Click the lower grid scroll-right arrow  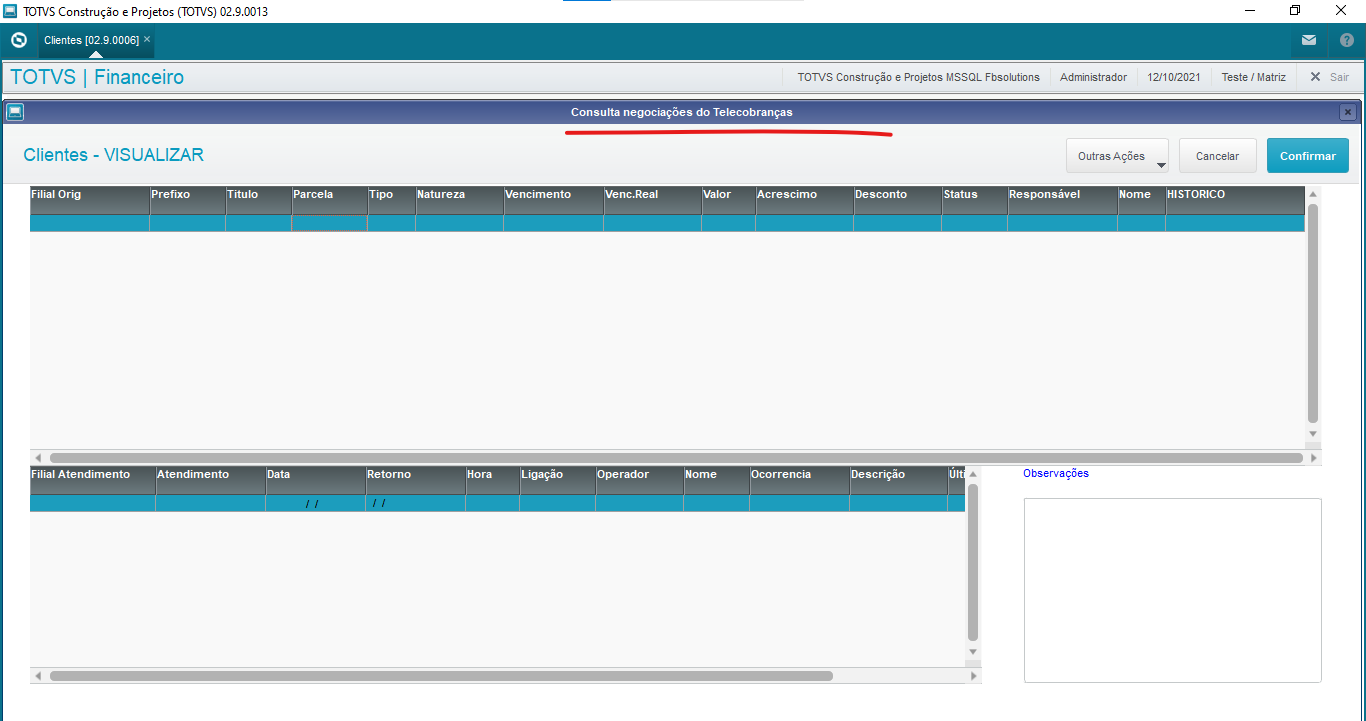pyautogui.click(x=974, y=676)
